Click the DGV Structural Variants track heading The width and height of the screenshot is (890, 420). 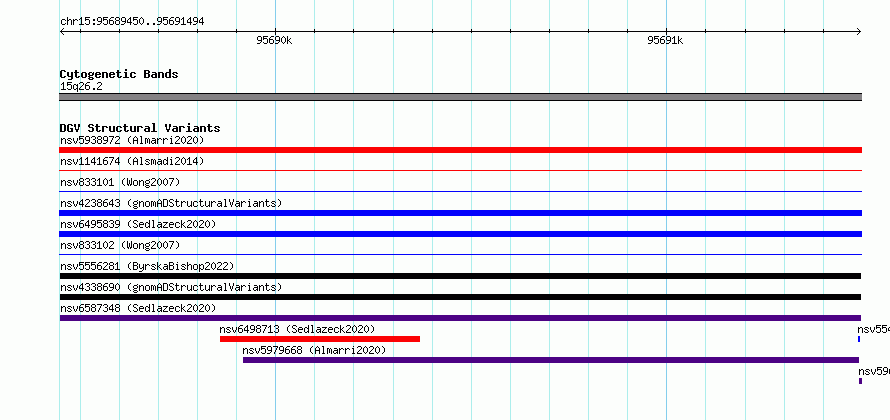pyautogui.click(x=140, y=128)
